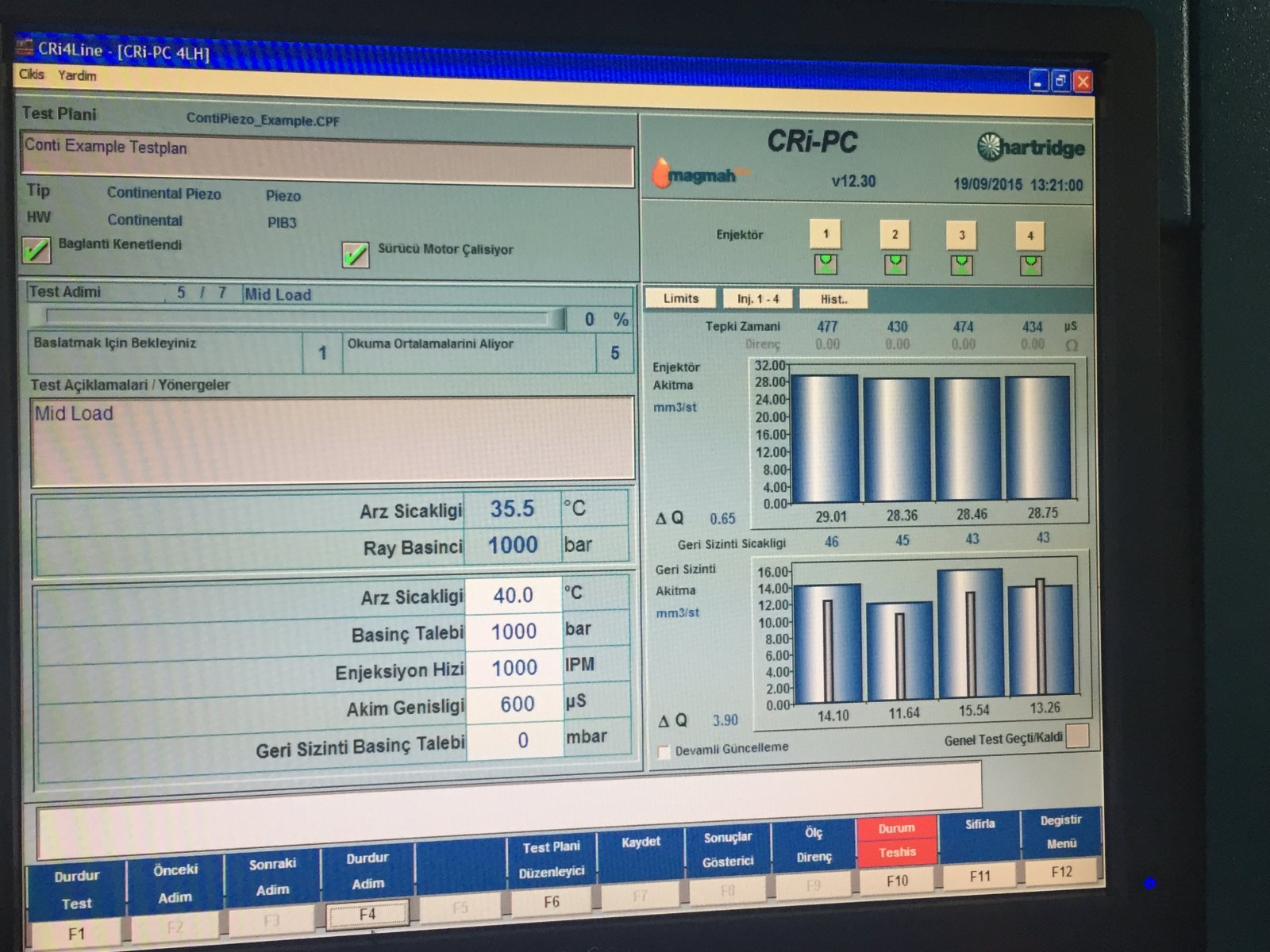
Task: Click the Mid Load test step name
Action: tap(278, 294)
